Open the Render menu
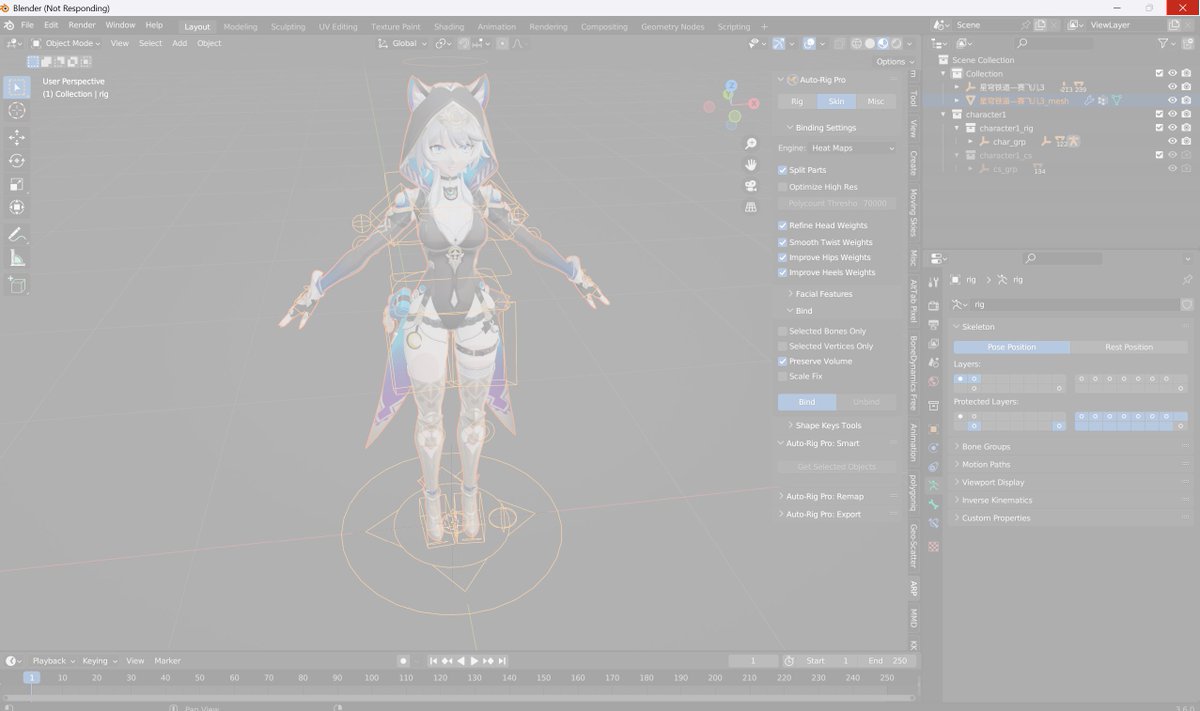 [82, 25]
